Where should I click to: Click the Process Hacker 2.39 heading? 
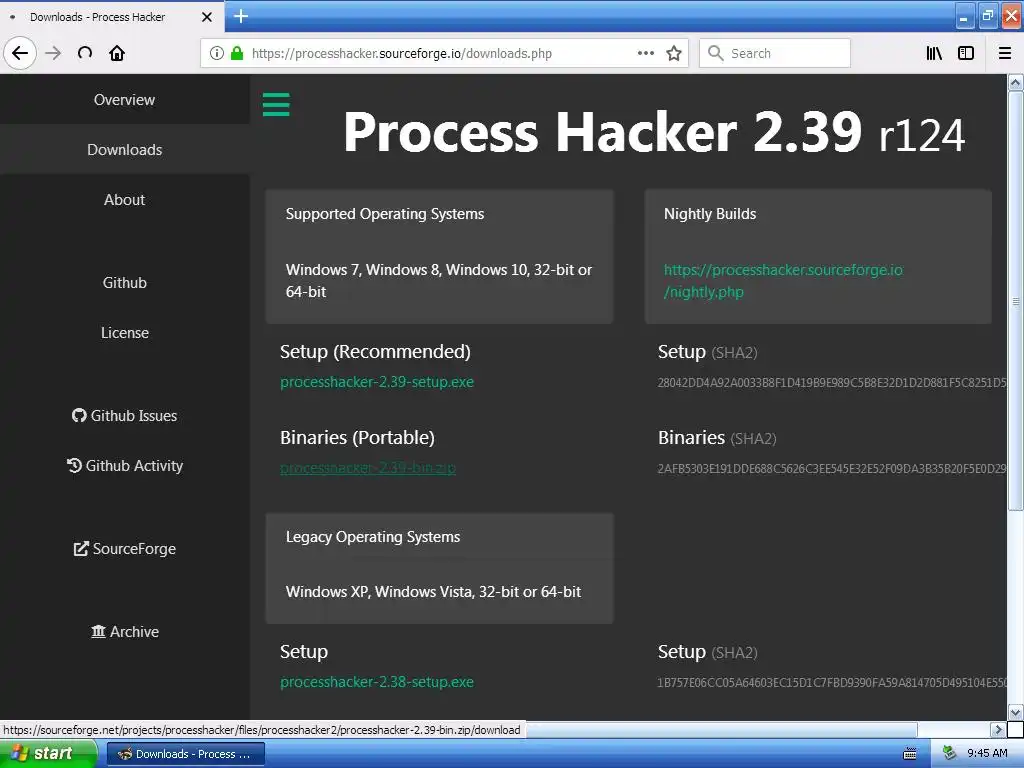point(654,131)
